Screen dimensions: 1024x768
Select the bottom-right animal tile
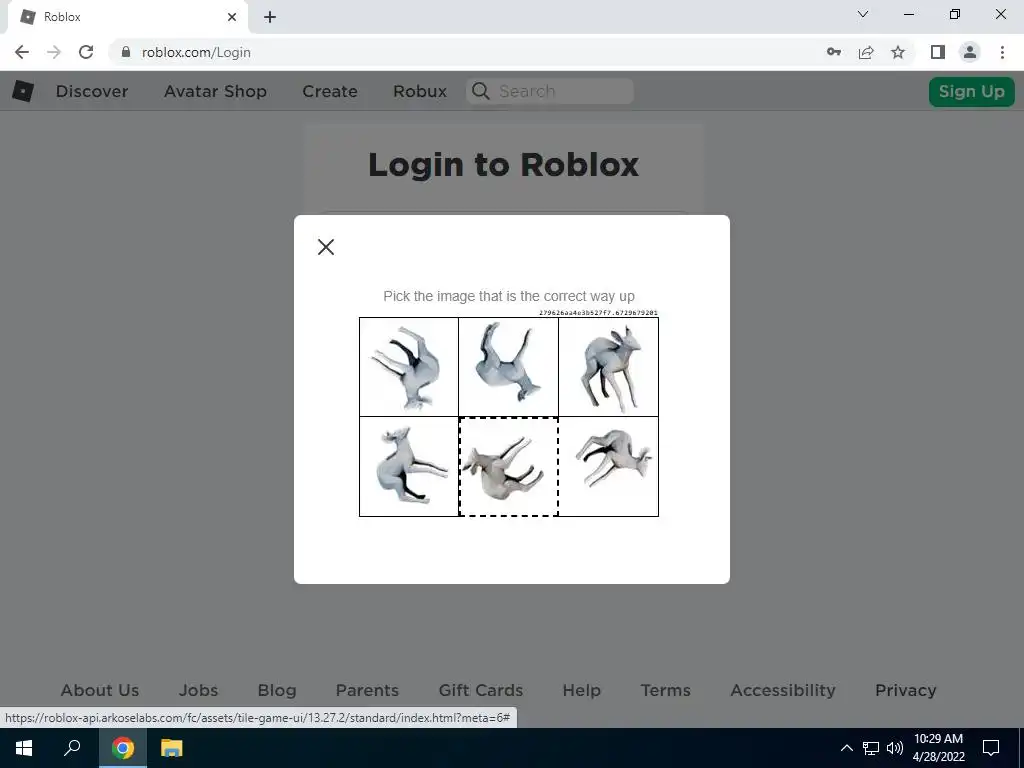pyautogui.click(x=609, y=466)
